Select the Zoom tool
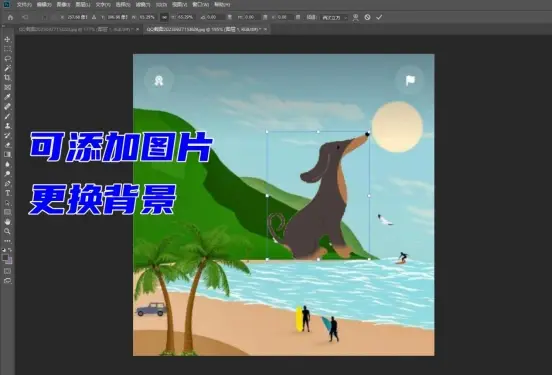Screen dimensions: 553x375 pyautogui.click(x=7, y=231)
